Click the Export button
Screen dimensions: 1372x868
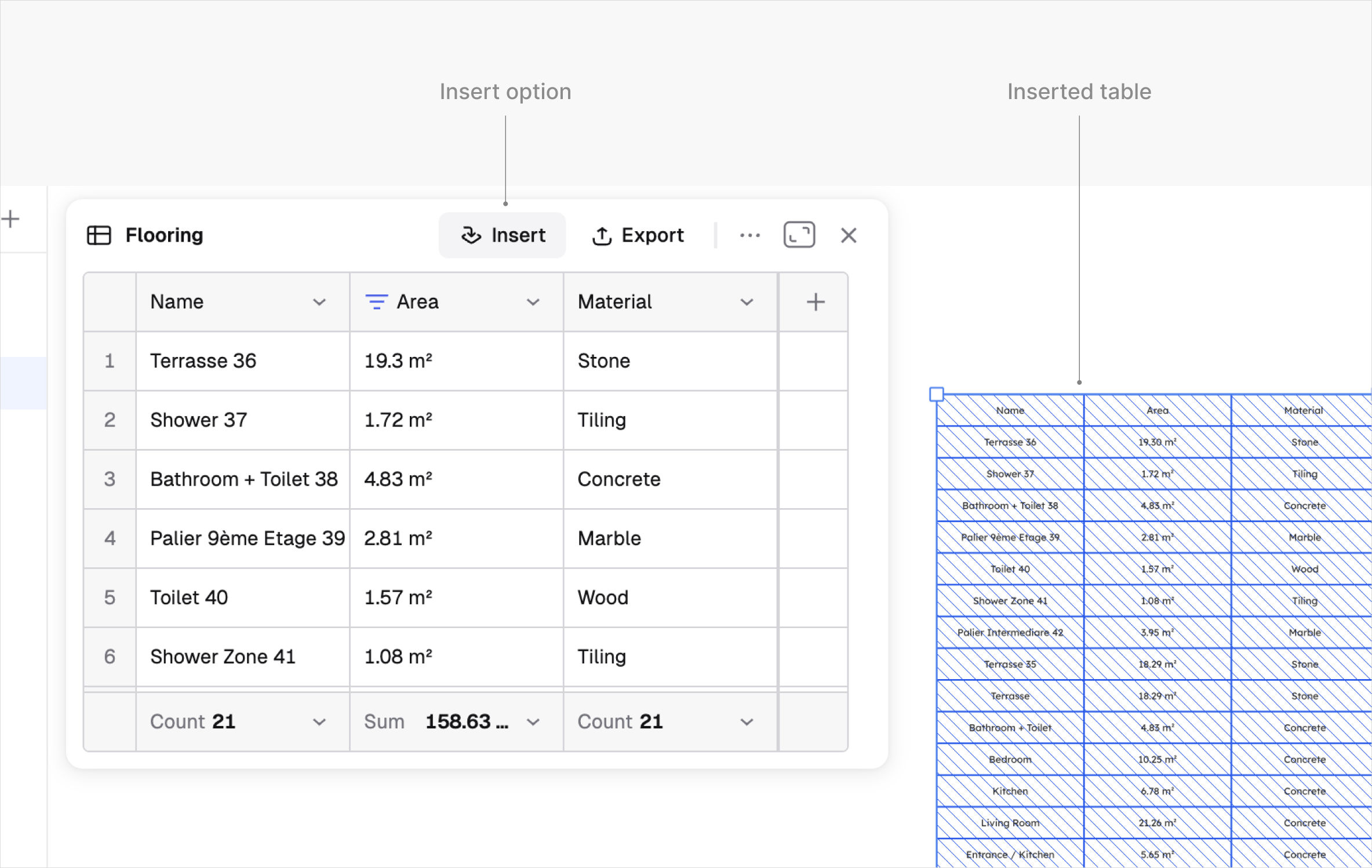[638, 235]
